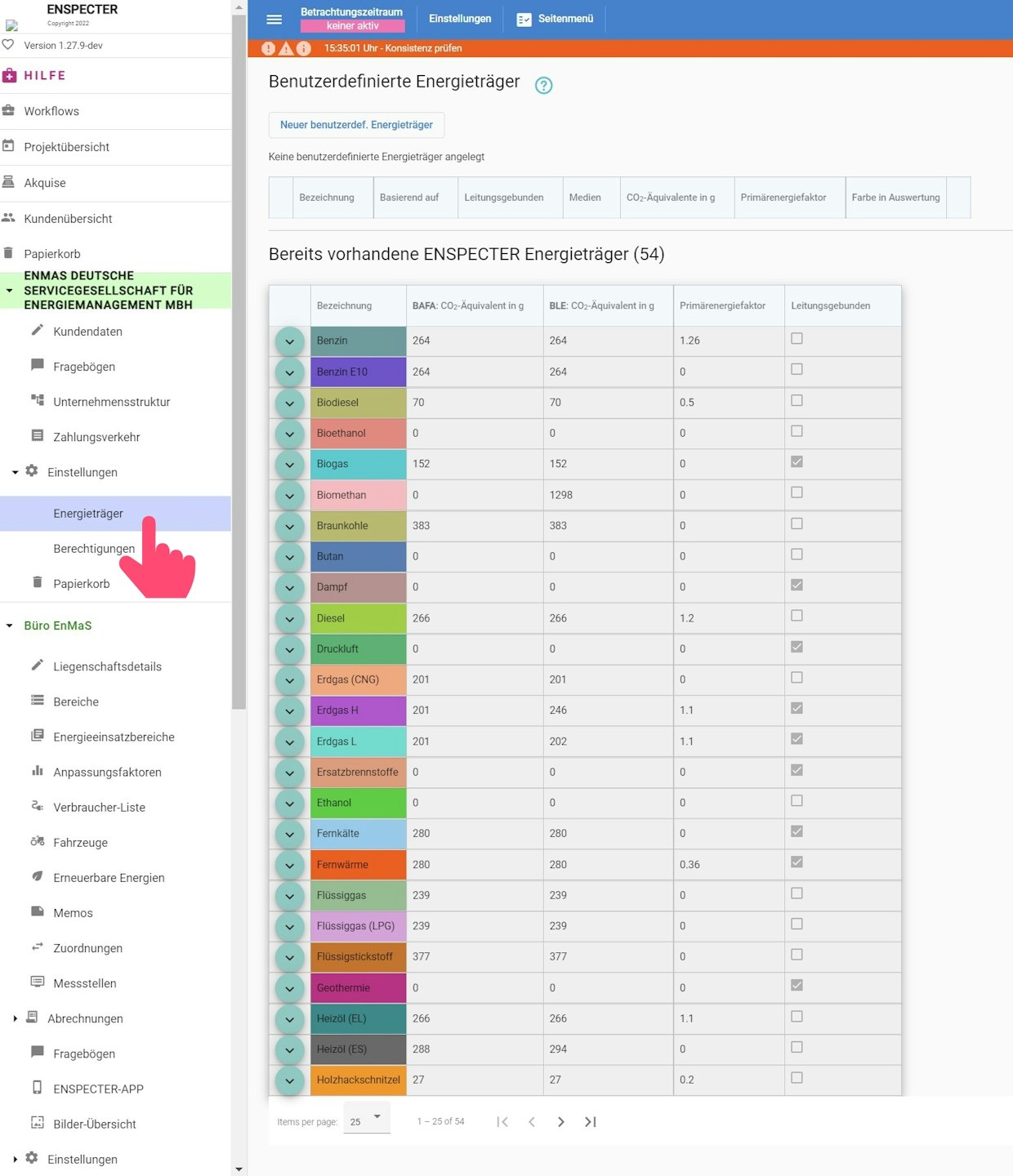Click the Unternehmensstruktur hierarchy icon
Image resolution: width=1013 pixels, height=1176 pixels.
pos(38,400)
